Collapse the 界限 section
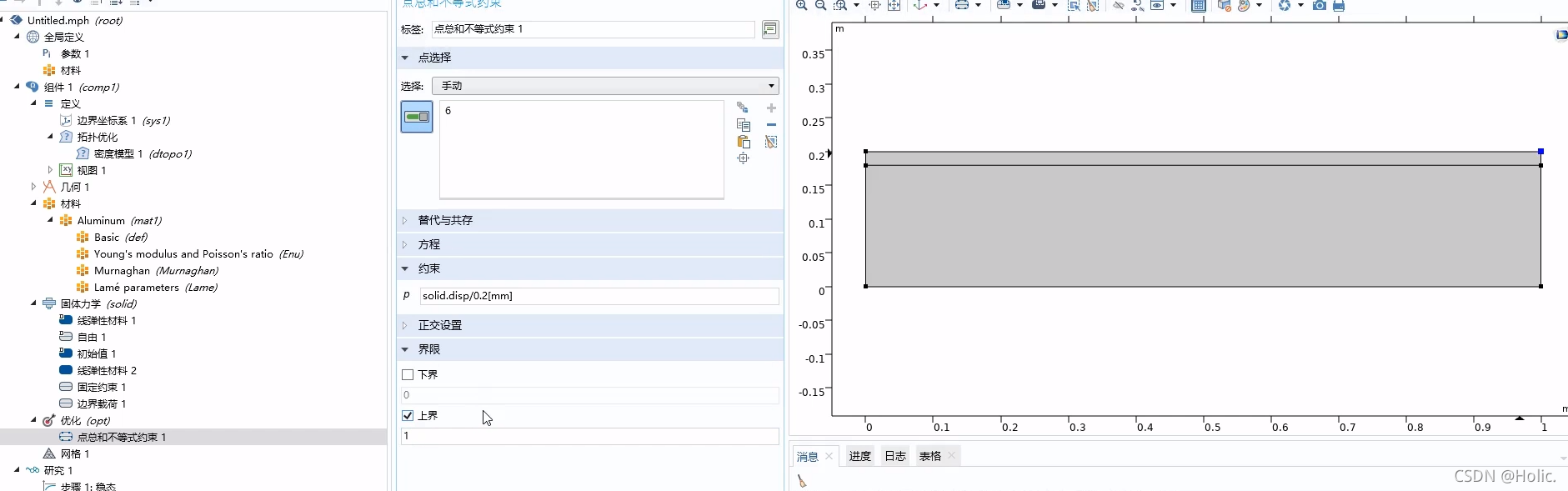This screenshot has width=1568, height=491. pyautogui.click(x=405, y=349)
